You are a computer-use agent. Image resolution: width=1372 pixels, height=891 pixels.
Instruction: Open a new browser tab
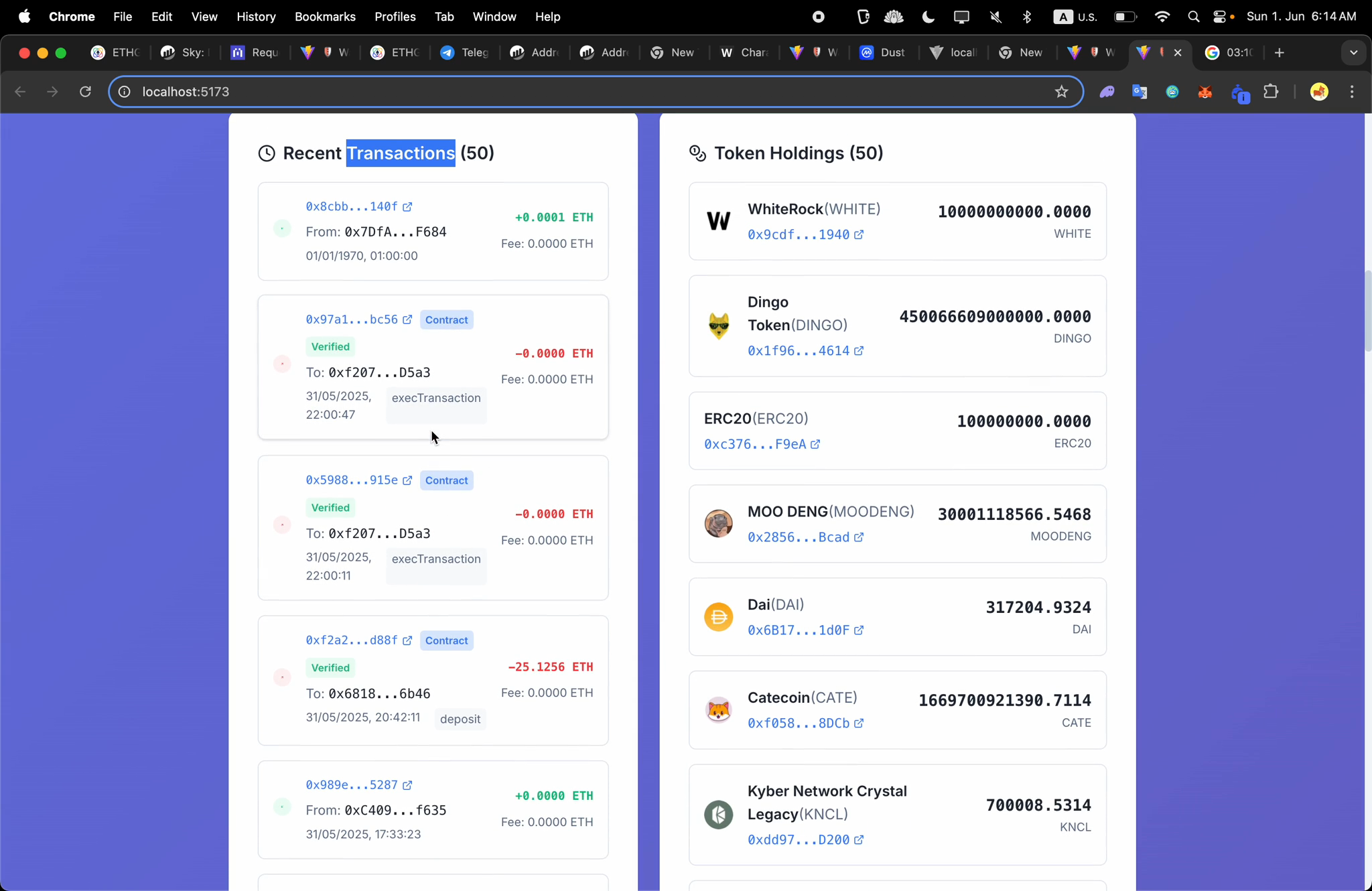pyautogui.click(x=1280, y=52)
